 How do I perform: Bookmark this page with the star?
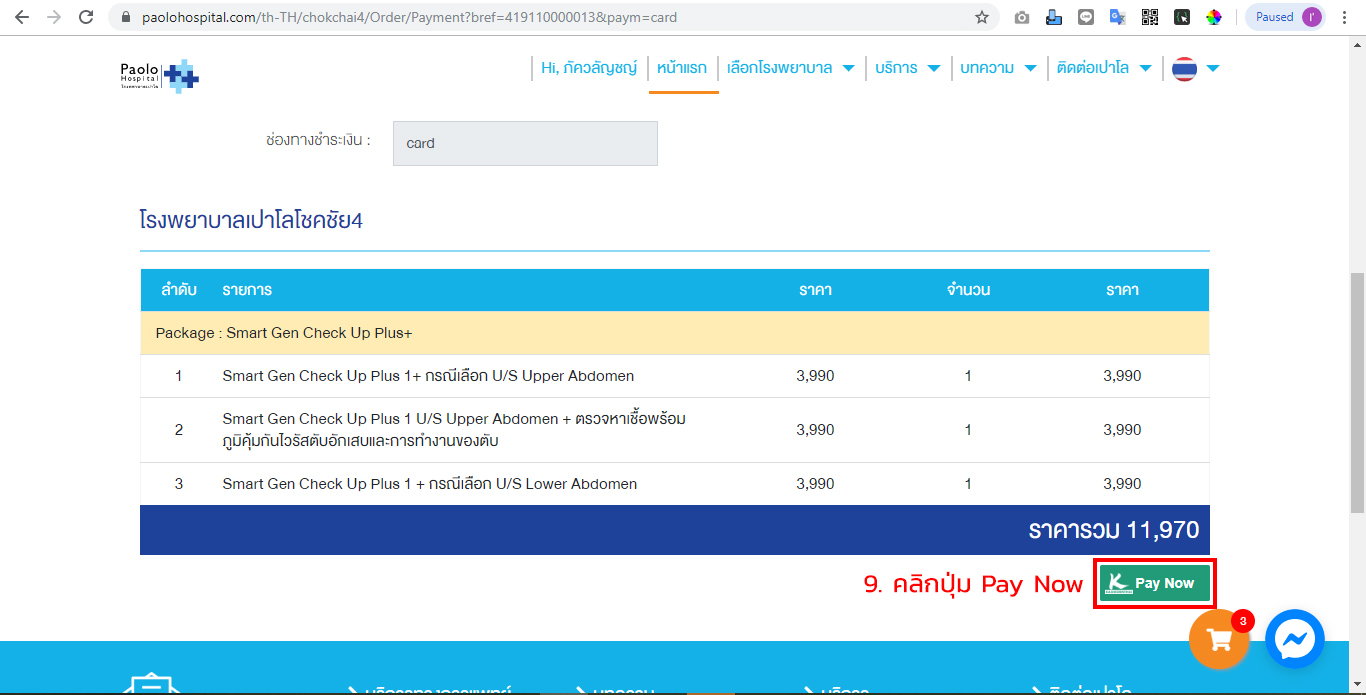pos(982,17)
